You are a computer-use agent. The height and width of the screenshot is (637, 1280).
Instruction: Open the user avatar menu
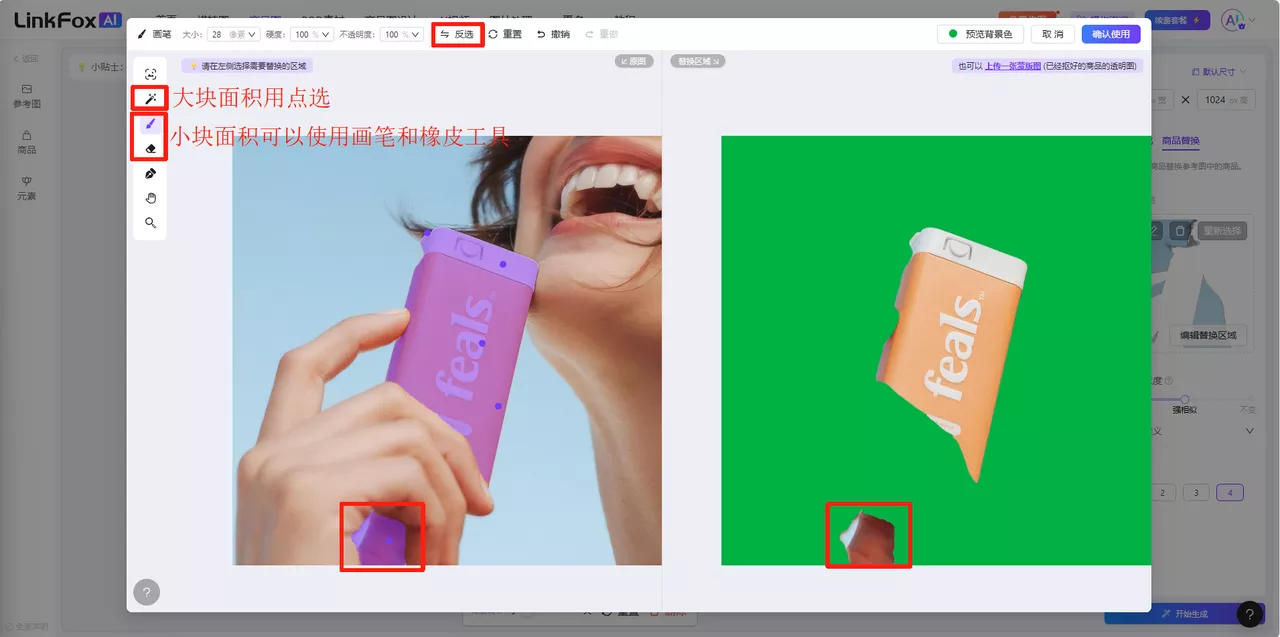click(x=1237, y=20)
